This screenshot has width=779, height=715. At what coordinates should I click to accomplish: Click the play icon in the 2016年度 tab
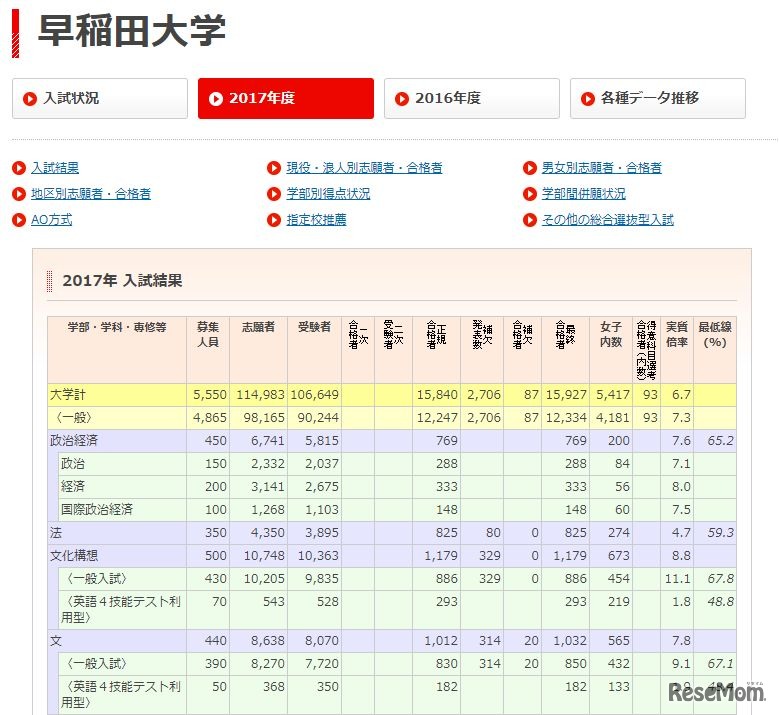(x=402, y=99)
